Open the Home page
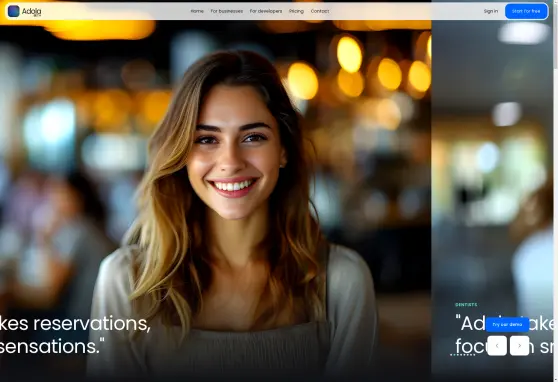This screenshot has width=558, height=382. [x=197, y=11]
